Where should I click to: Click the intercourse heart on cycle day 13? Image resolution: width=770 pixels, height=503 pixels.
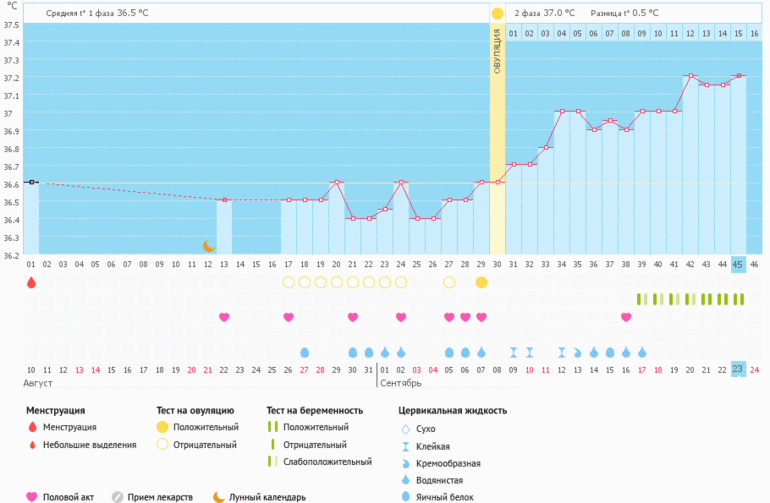click(x=224, y=317)
